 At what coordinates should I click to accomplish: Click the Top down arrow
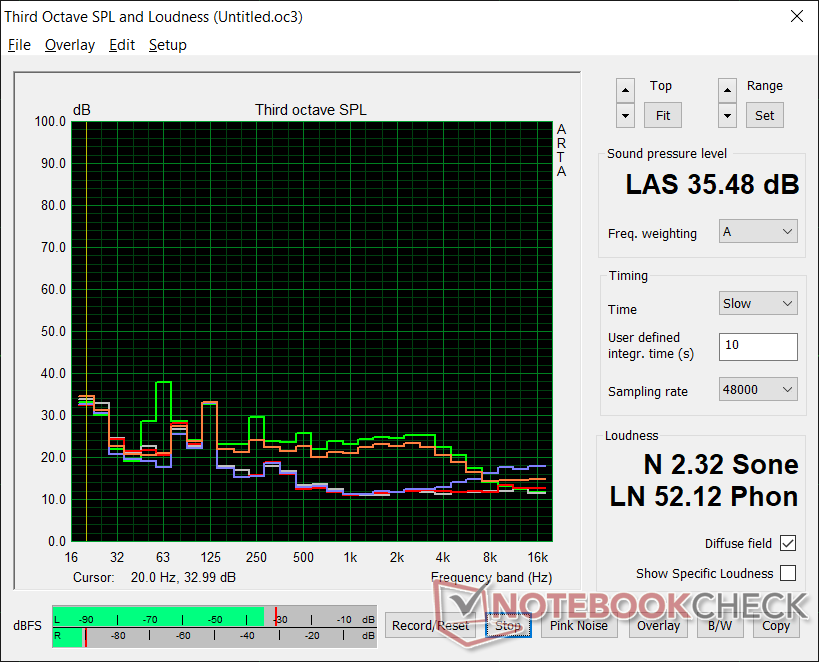click(x=625, y=115)
